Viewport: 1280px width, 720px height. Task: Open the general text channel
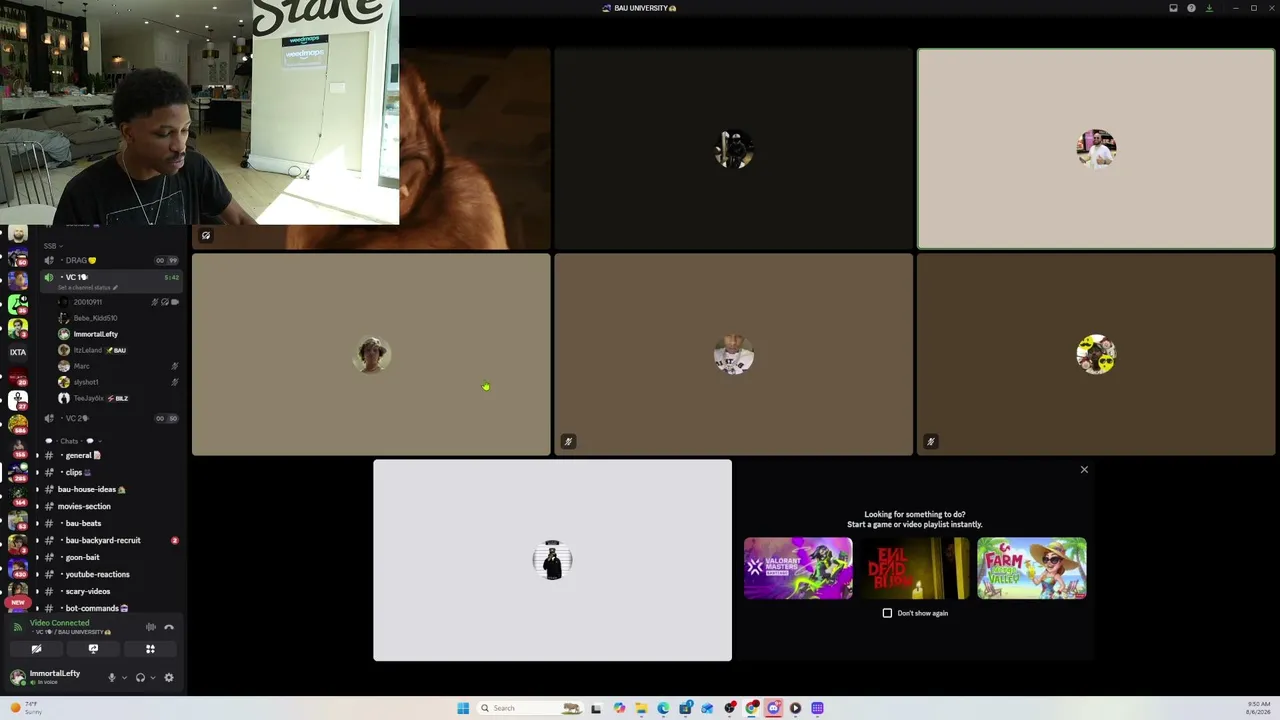pos(110,455)
